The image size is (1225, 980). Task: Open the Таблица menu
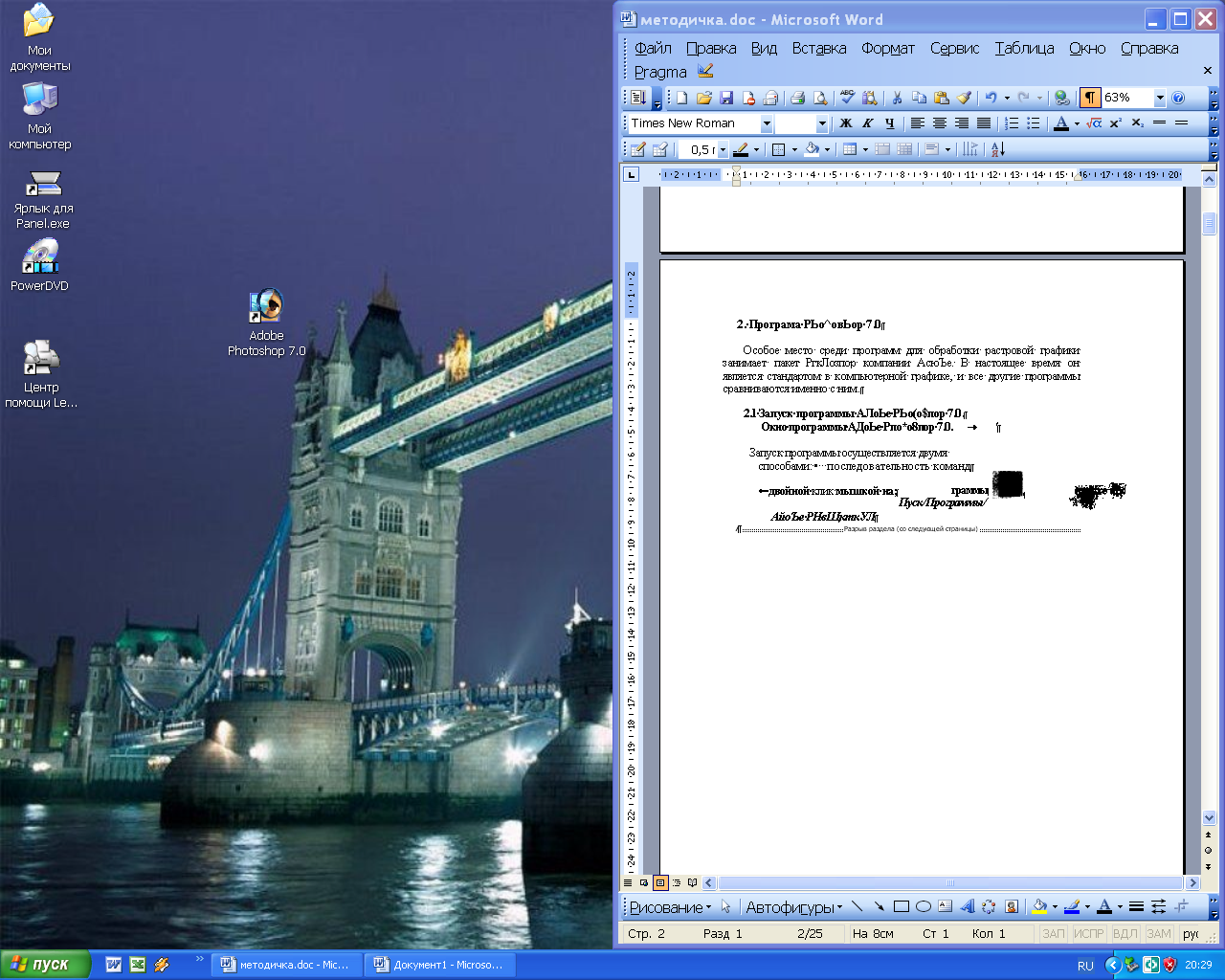coord(1024,48)
